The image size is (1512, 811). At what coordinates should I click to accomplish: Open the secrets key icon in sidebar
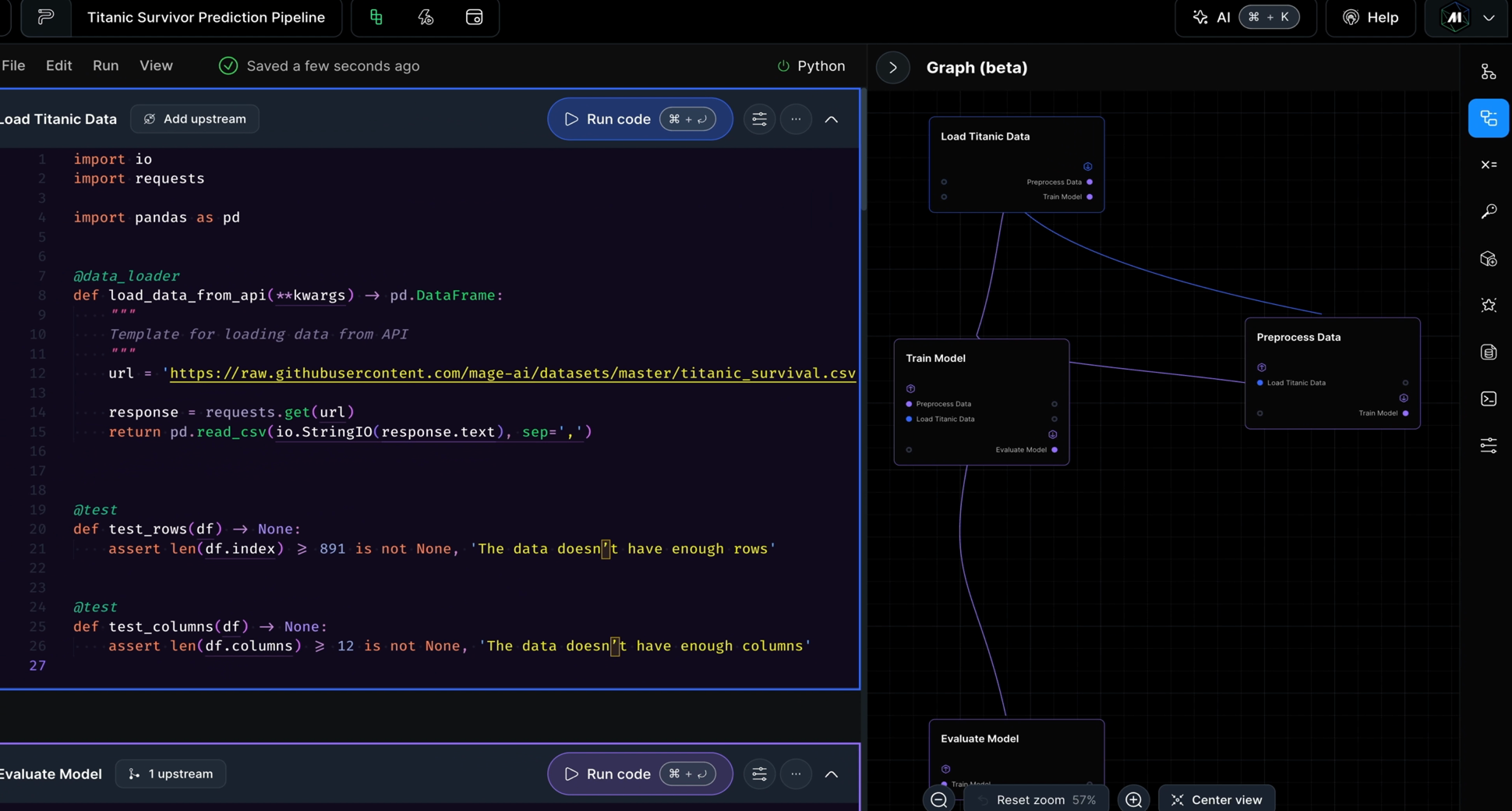(1488, 211)
